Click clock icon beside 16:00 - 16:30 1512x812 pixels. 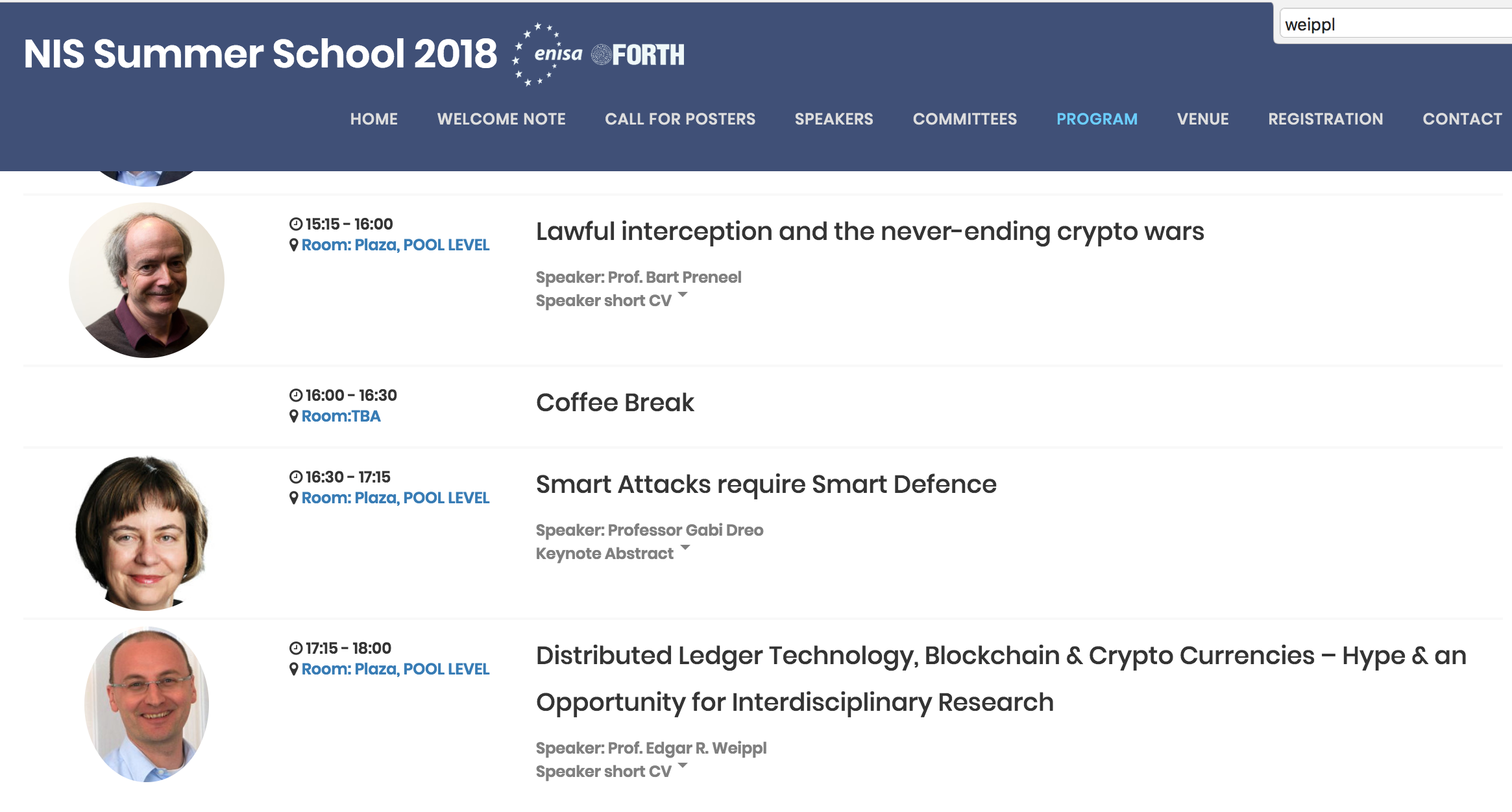296,396
